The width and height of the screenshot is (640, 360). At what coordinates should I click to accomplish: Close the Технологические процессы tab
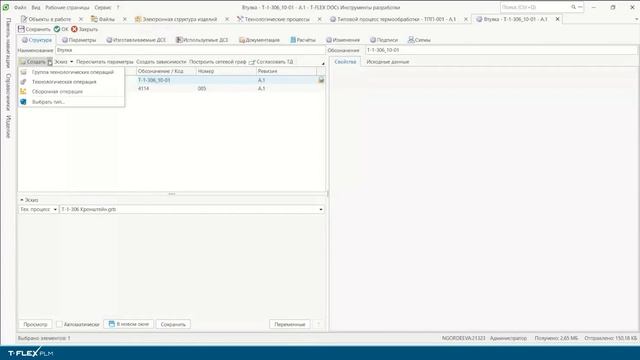pyautogui.click(x=320, y=19)
